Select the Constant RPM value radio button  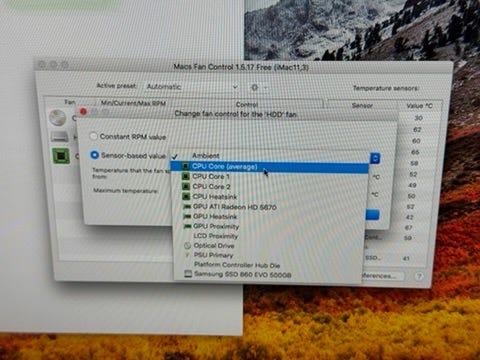pos(94,136)
